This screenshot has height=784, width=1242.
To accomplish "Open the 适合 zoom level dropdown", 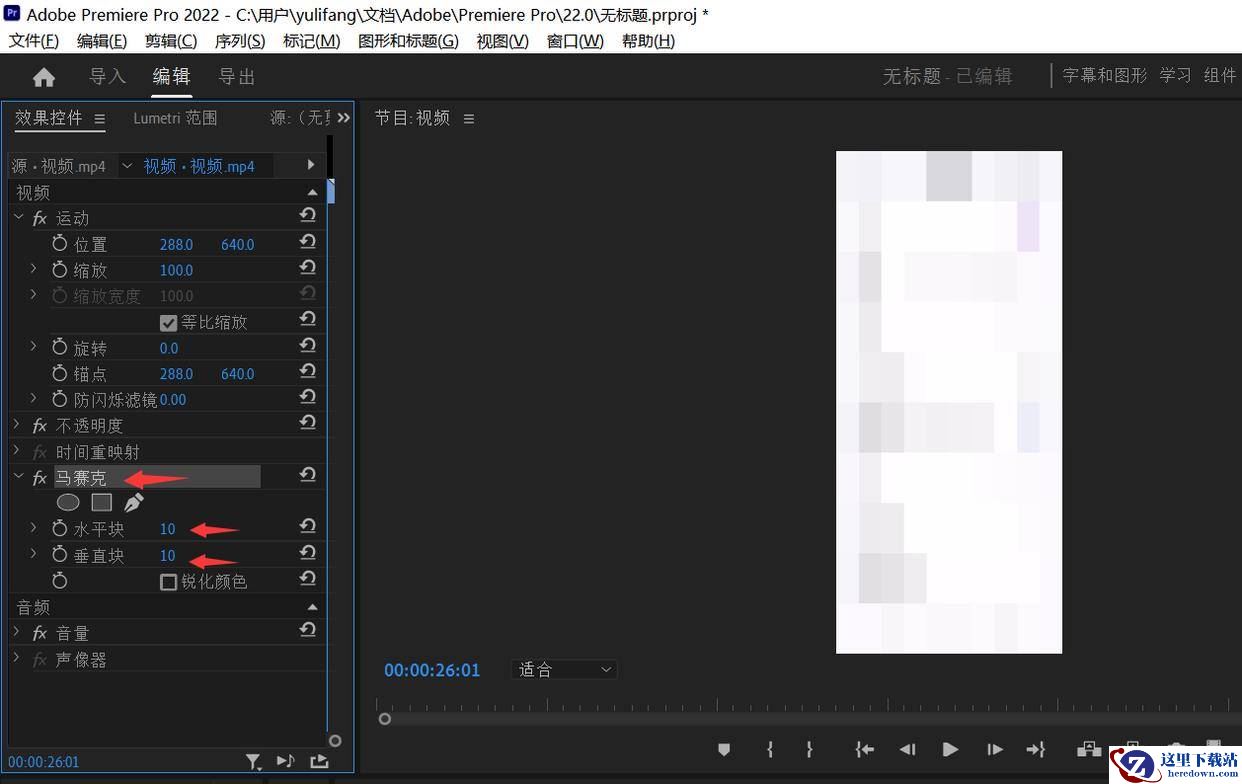I will pos(564,669).
